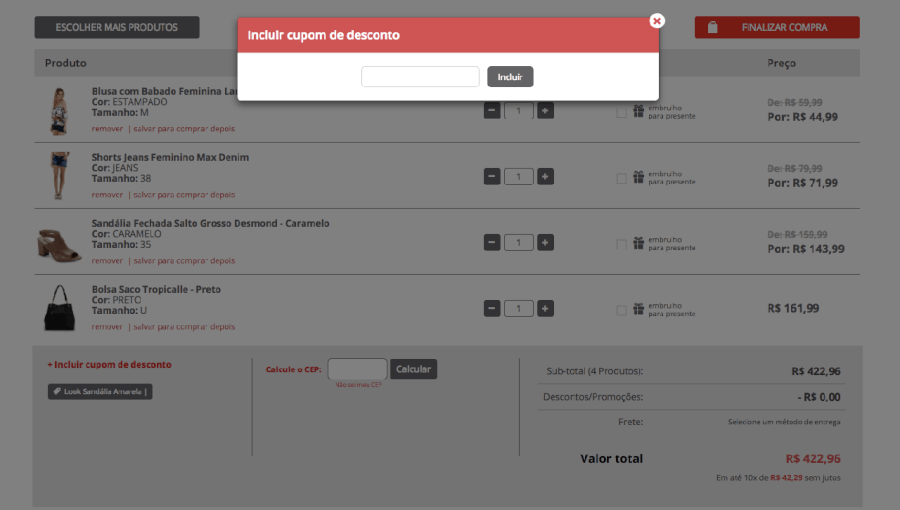Increase quantity of Blusa com Babado
The width and height of the screenshot is (900, 510).
545,111
